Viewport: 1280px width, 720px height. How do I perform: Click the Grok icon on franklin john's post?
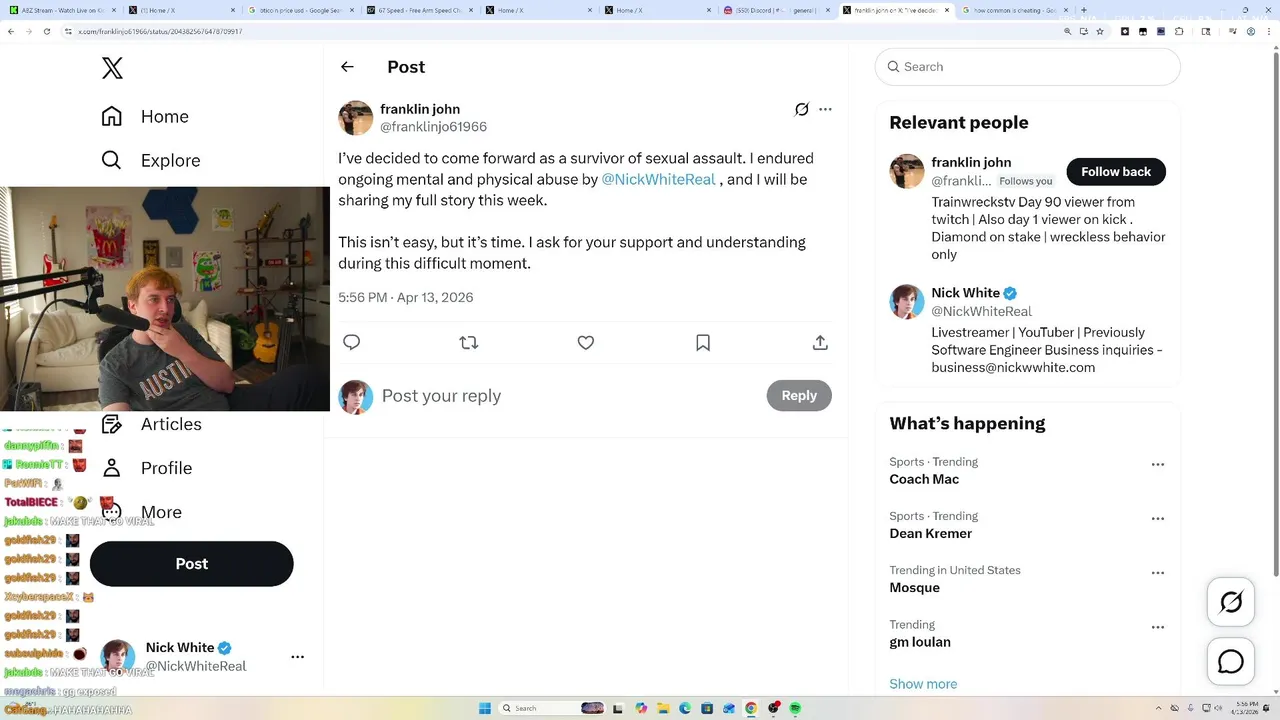point(801,109)
